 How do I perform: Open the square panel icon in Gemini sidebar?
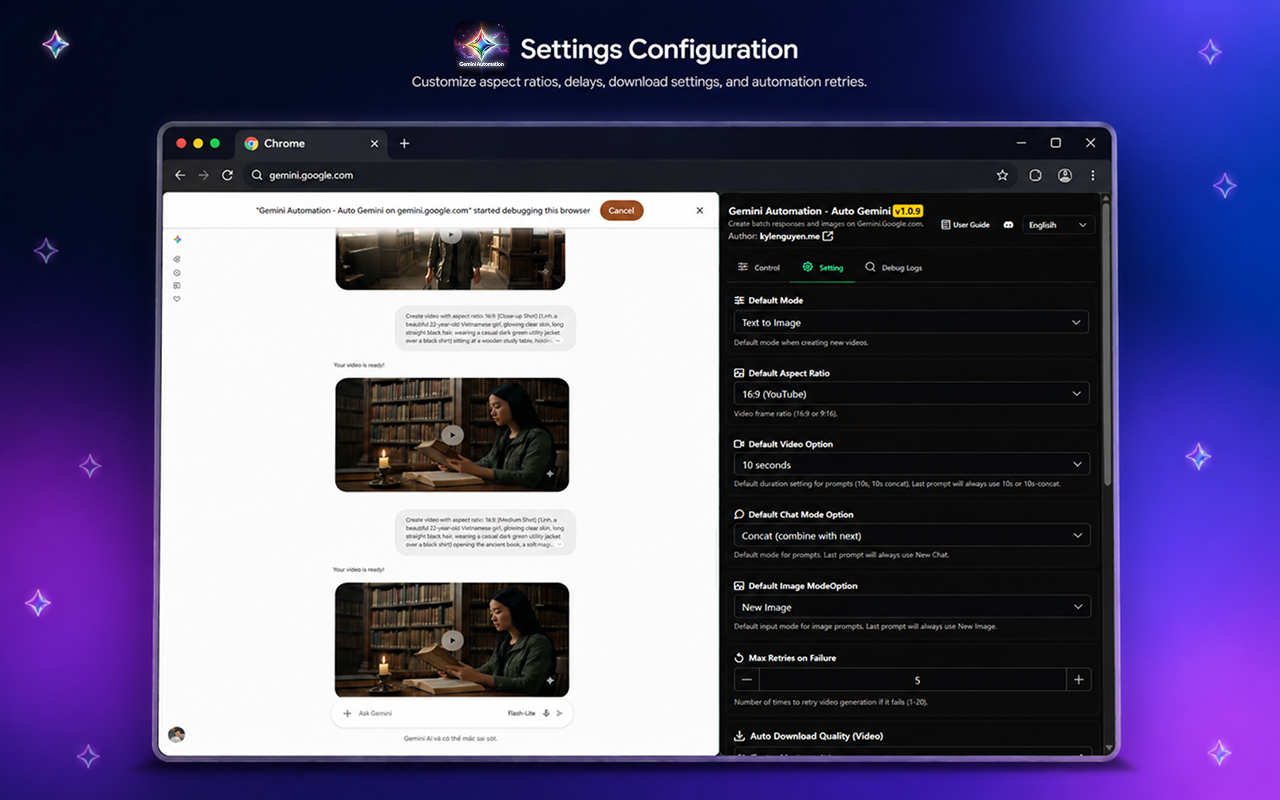click(x=177, y=285)
